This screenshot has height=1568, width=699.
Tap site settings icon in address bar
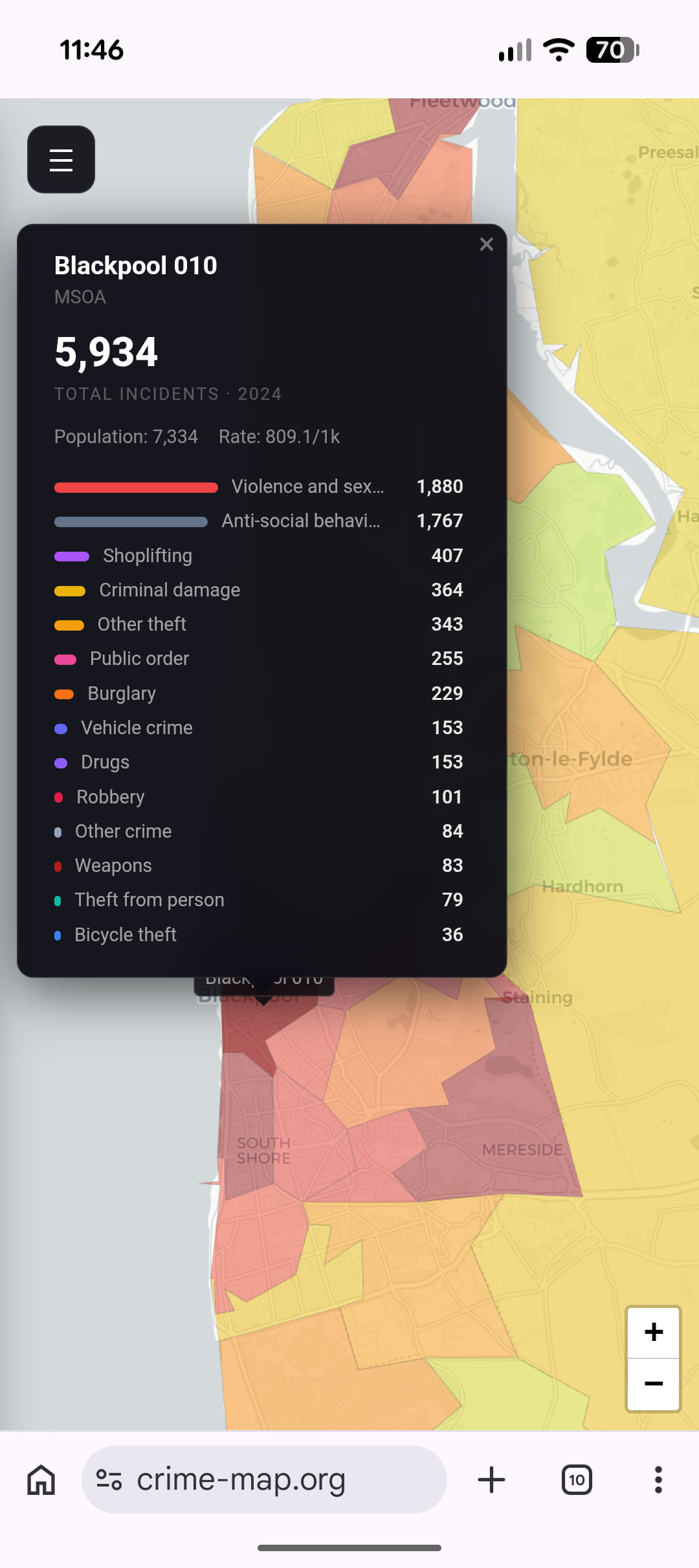point(109,1480)
